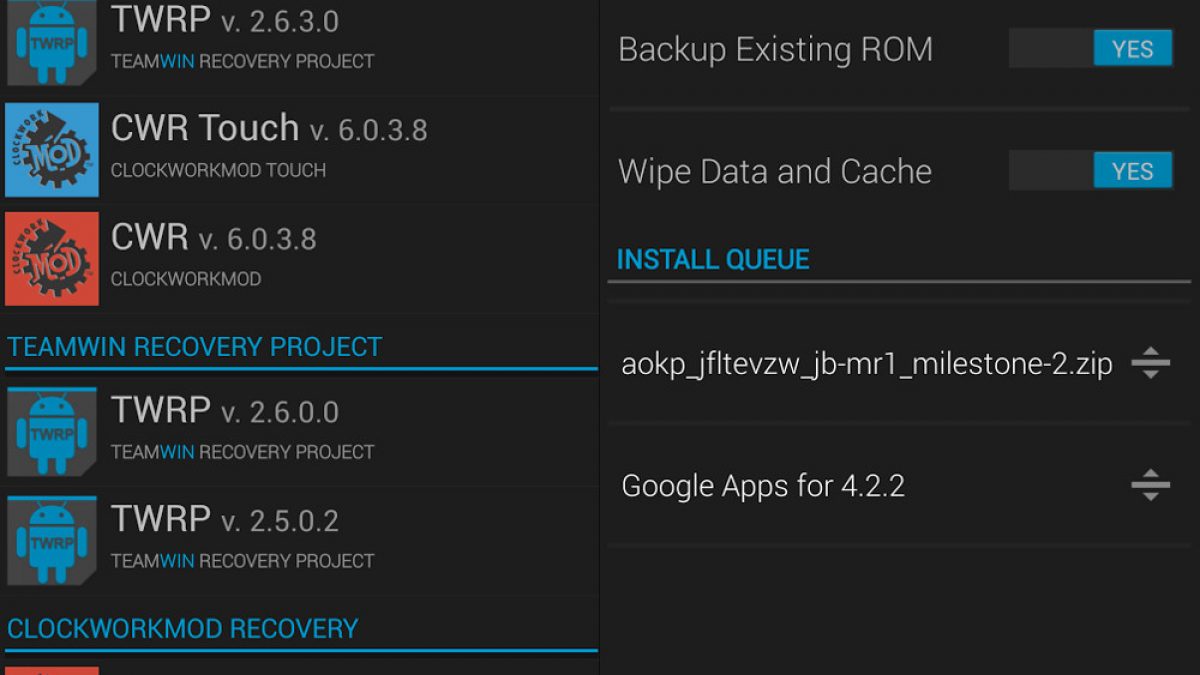Tap the Install Queue section header
This screenshot has width=1200, height=675.
click(713, 260)
